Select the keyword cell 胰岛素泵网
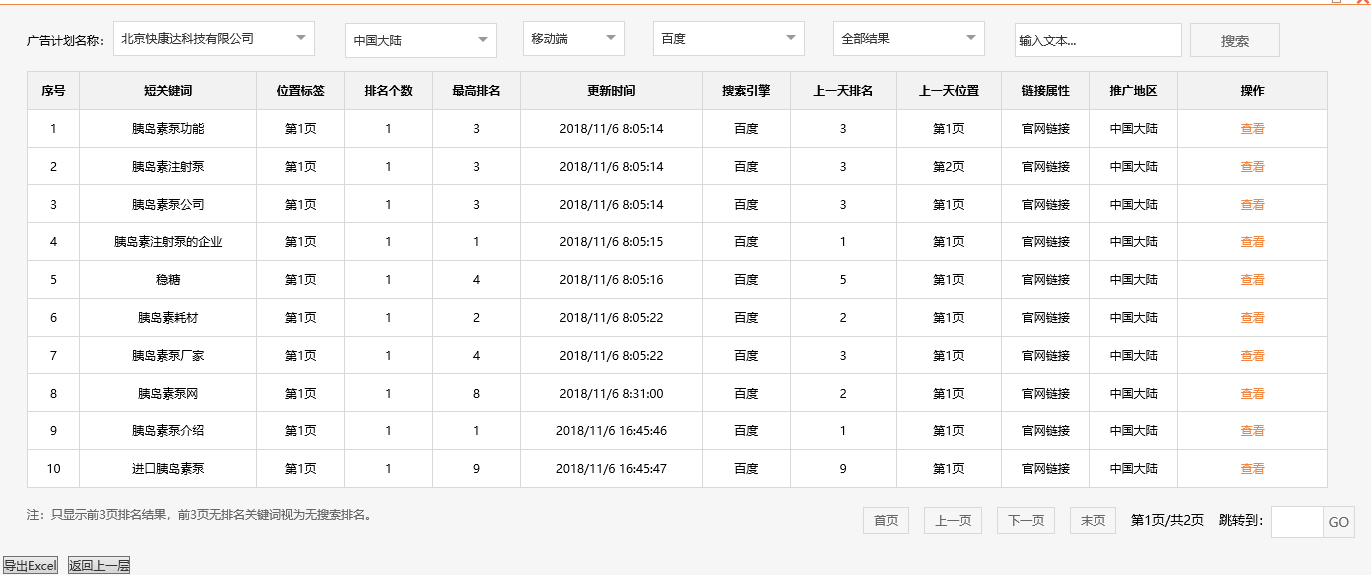Screen dimensions: 1371x575 pyautogui.click(x=168, y=393)
